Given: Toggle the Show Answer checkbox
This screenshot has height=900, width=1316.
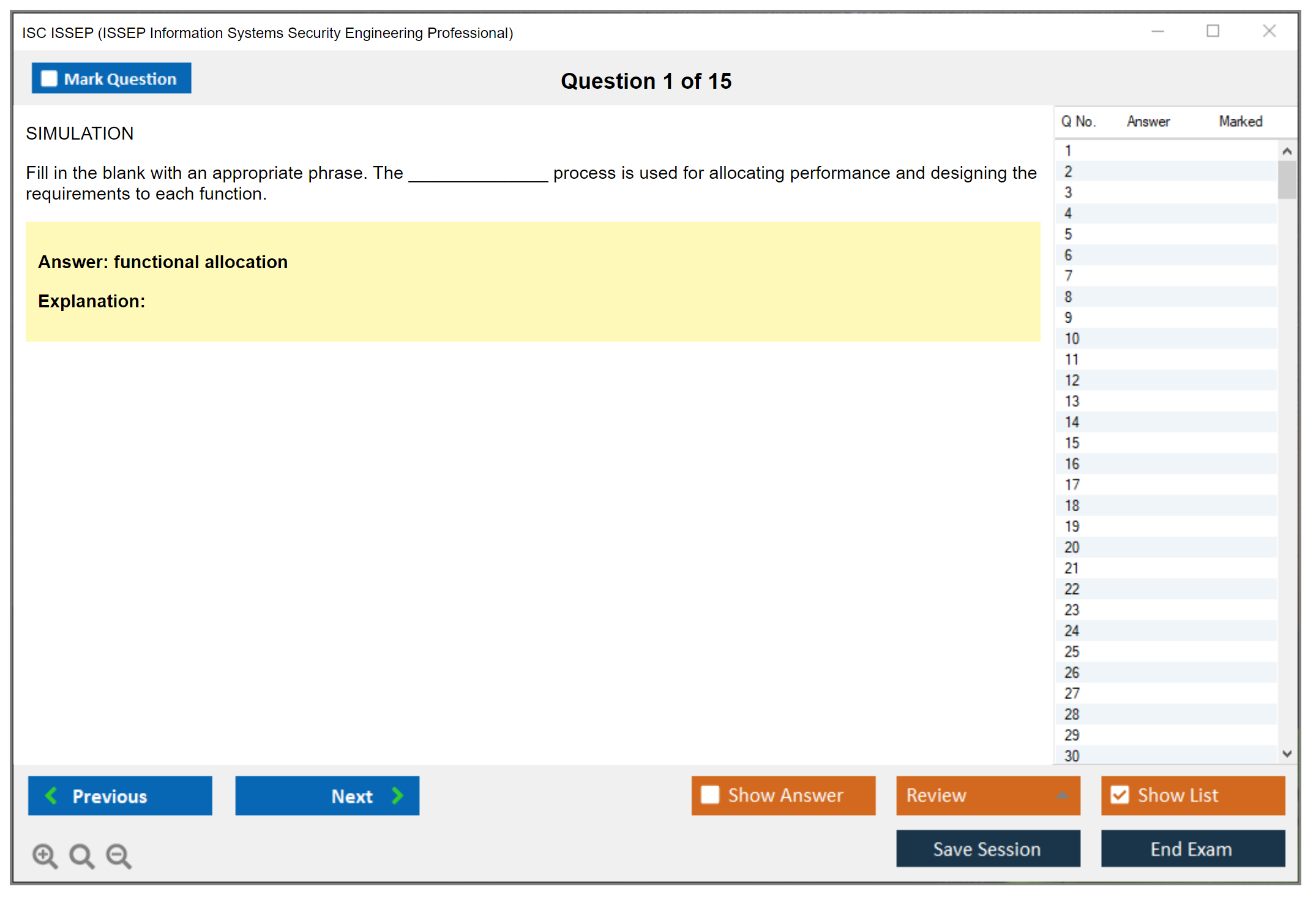Looking at the screenshot, I should [x=710, y=795].
